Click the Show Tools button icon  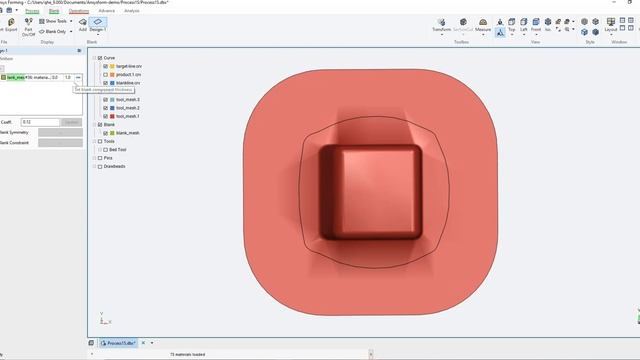pyautogui.click(x=42, y=21)
